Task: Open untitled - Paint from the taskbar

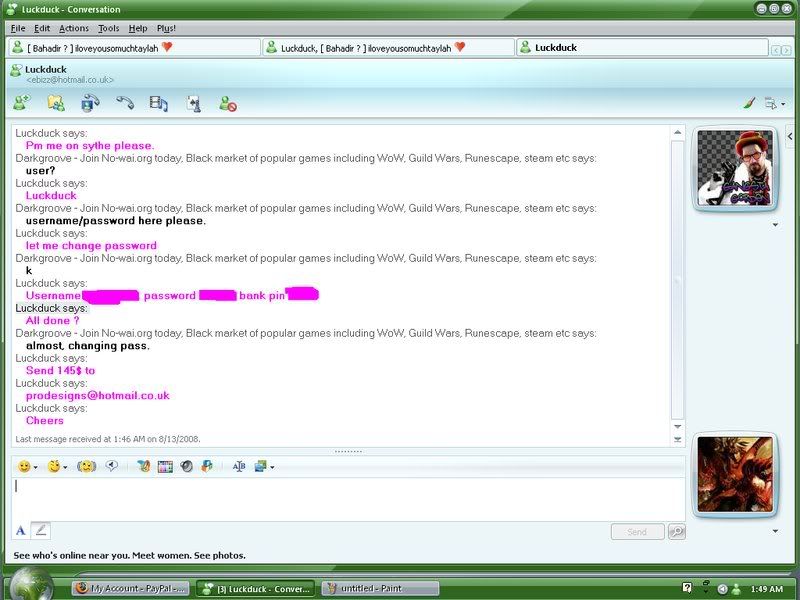Action: coord(380,588)
